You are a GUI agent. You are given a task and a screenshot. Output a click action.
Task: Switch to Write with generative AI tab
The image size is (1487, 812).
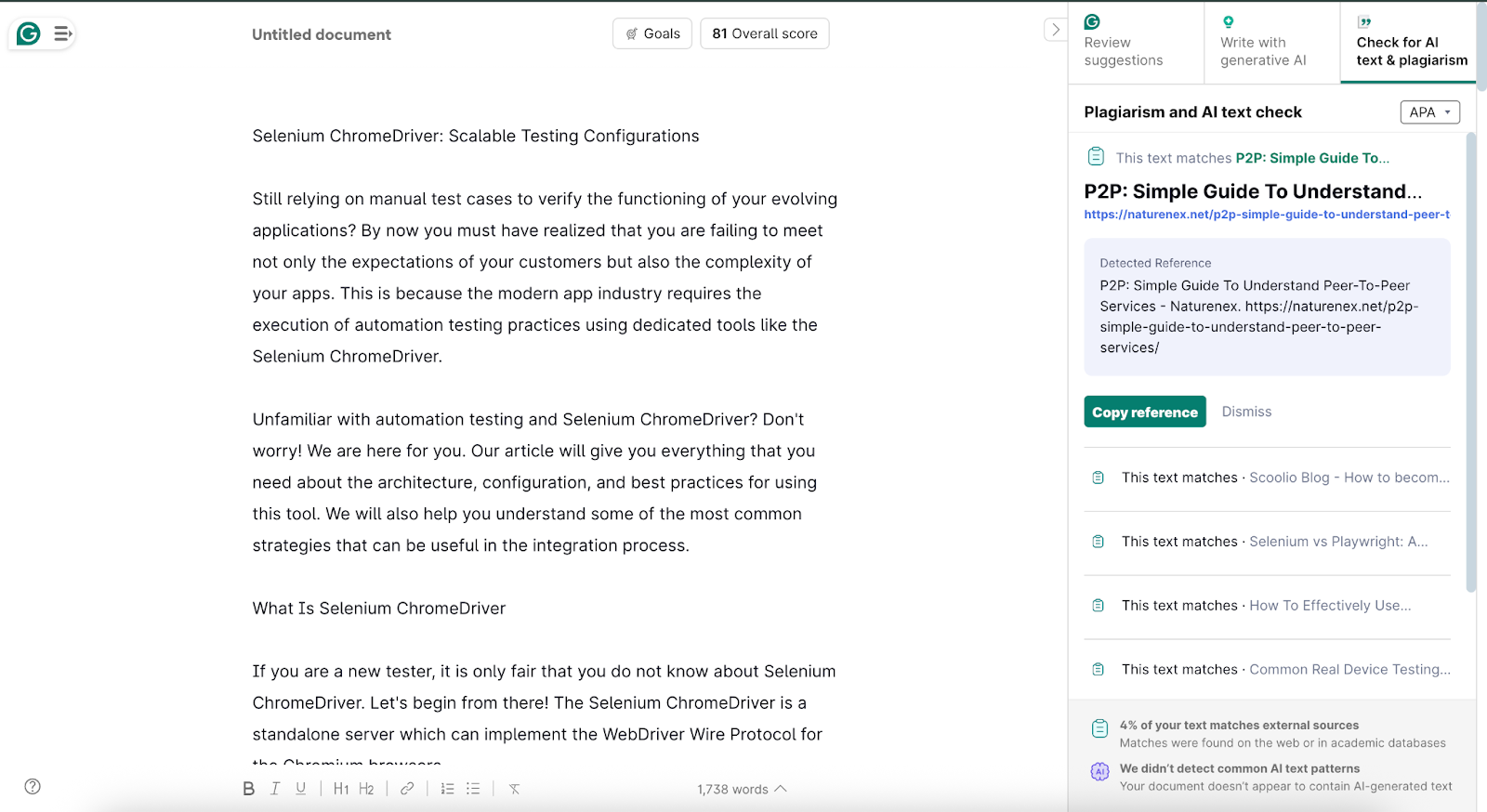(1272, 43)
